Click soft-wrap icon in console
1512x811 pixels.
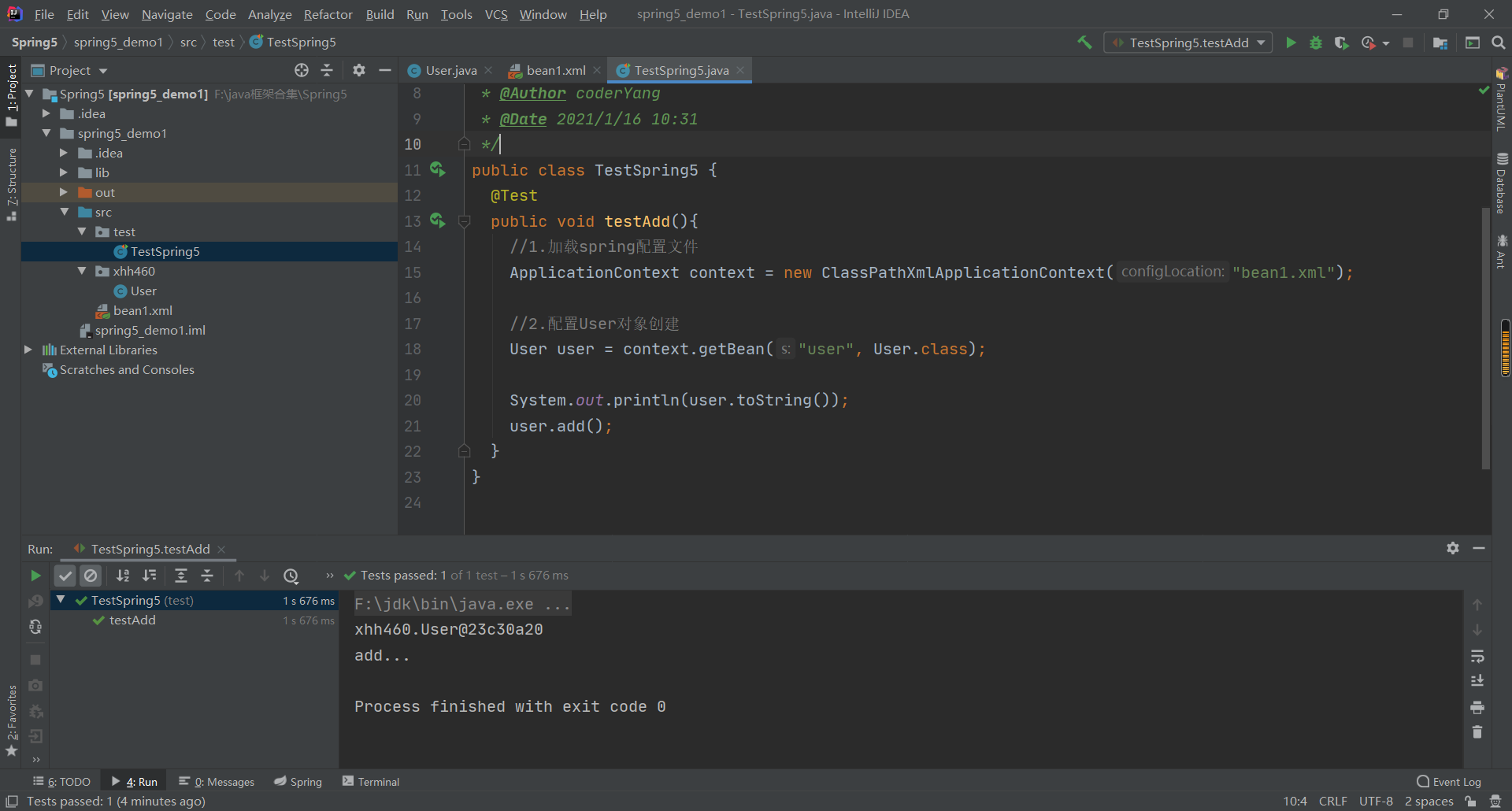coord(1477,657)
